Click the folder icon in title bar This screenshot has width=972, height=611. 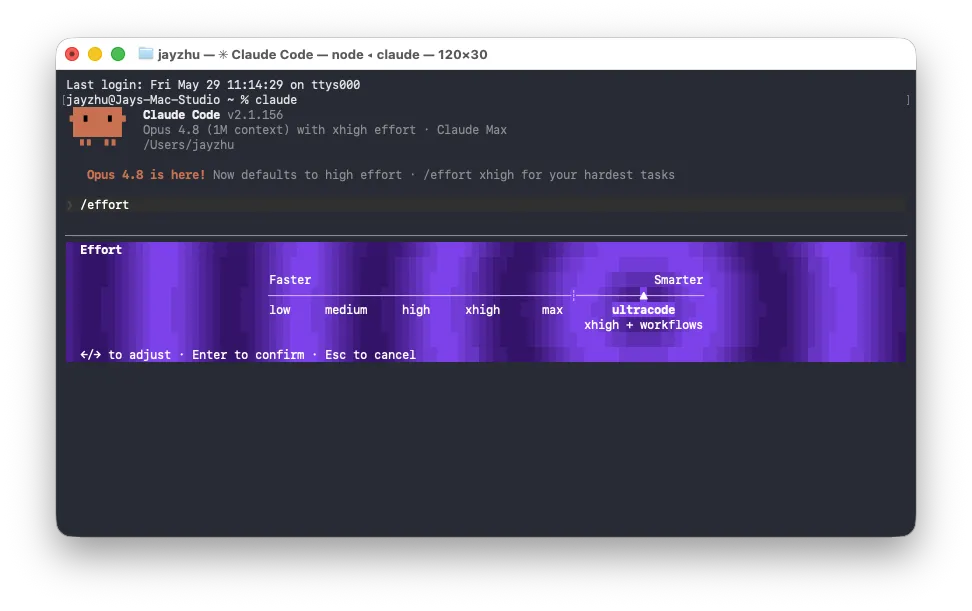(x=146, y=54)
